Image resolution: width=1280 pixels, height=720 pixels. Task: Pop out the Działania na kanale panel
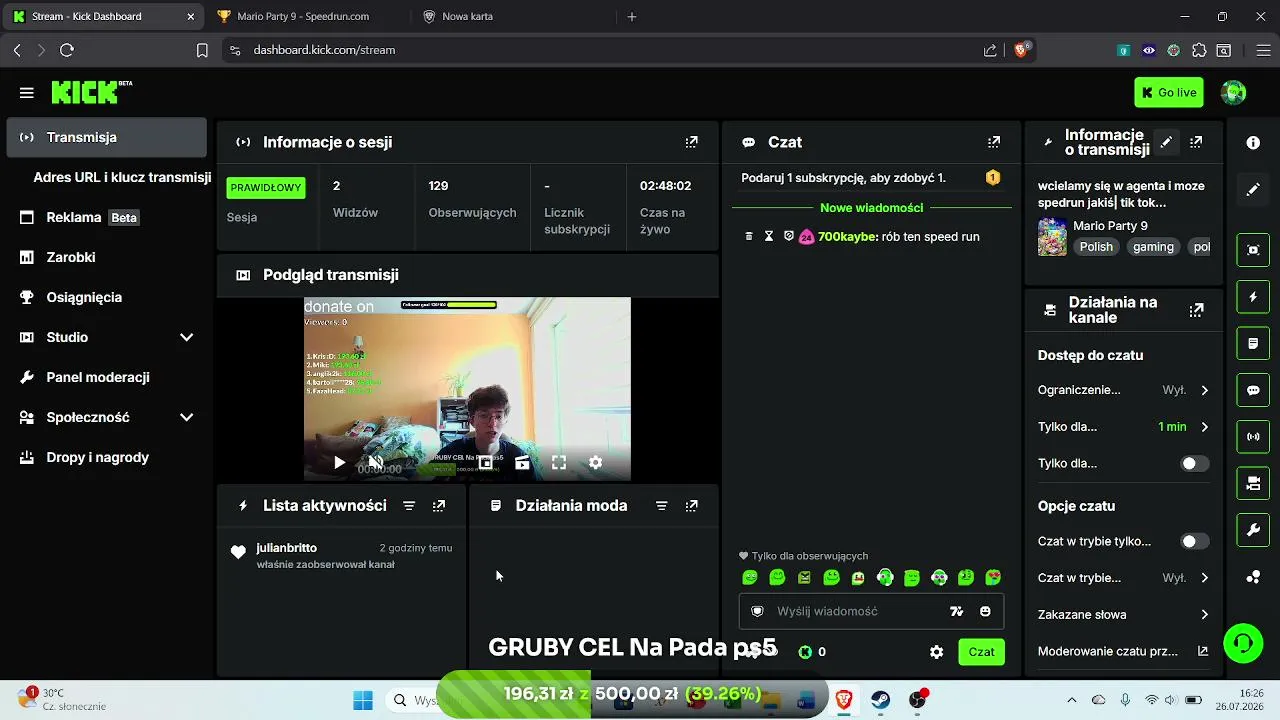[1196, 310]
